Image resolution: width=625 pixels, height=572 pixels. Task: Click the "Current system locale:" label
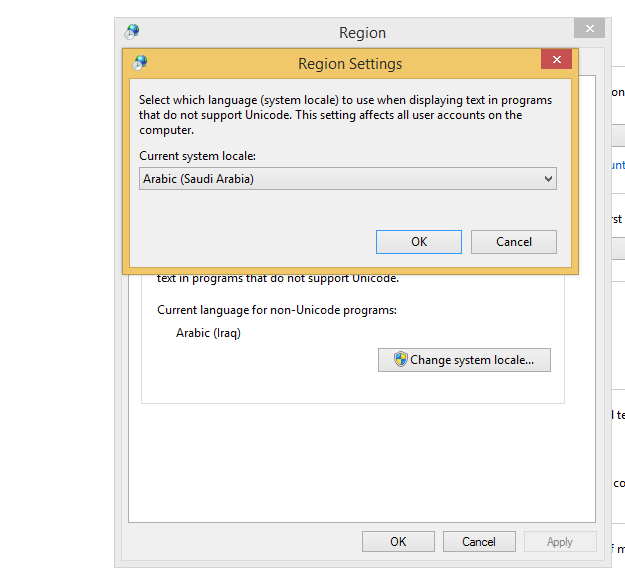pos(197,155)
